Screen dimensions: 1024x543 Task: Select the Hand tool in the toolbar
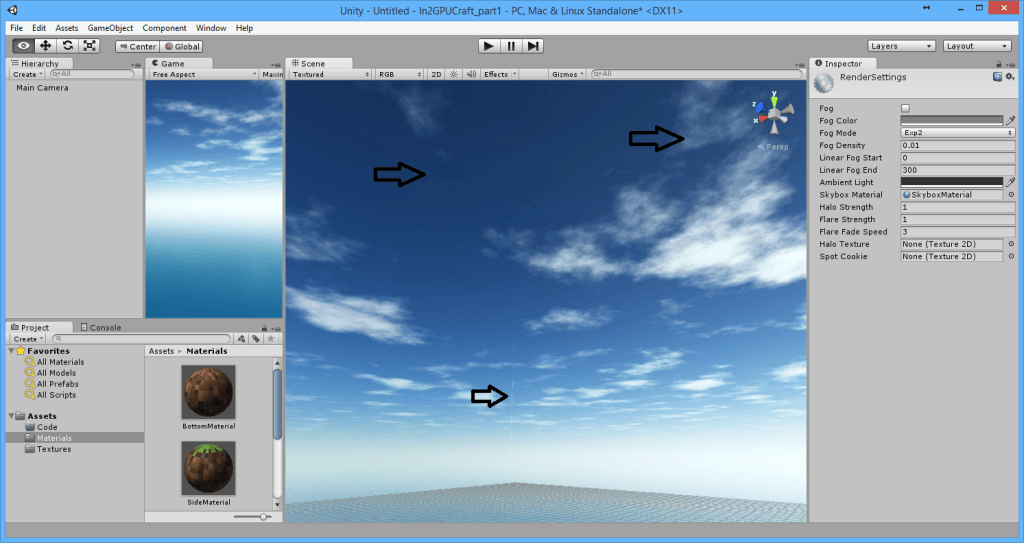[x=22, y=46]
